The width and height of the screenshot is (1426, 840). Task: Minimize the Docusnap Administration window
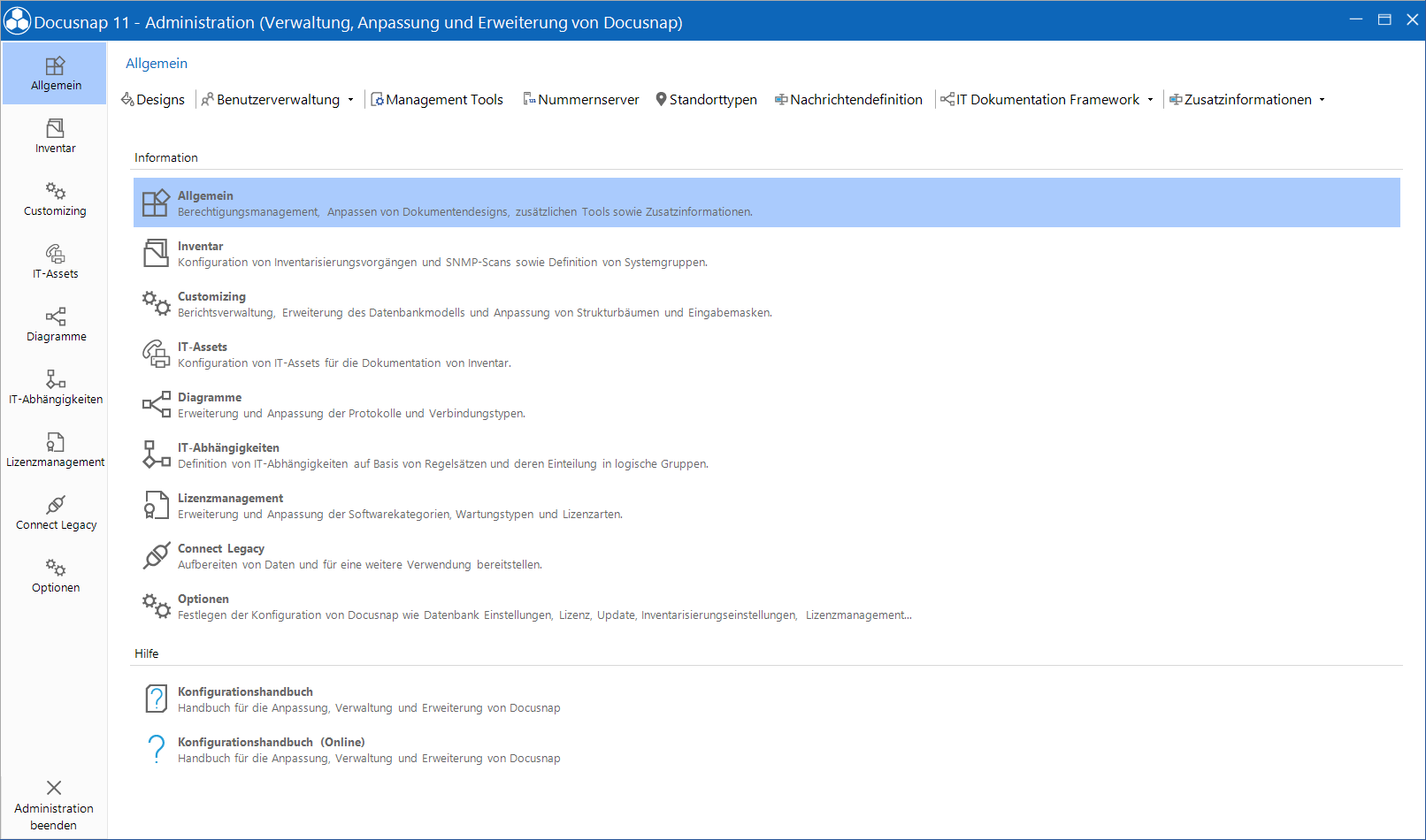click(1356, 19)
